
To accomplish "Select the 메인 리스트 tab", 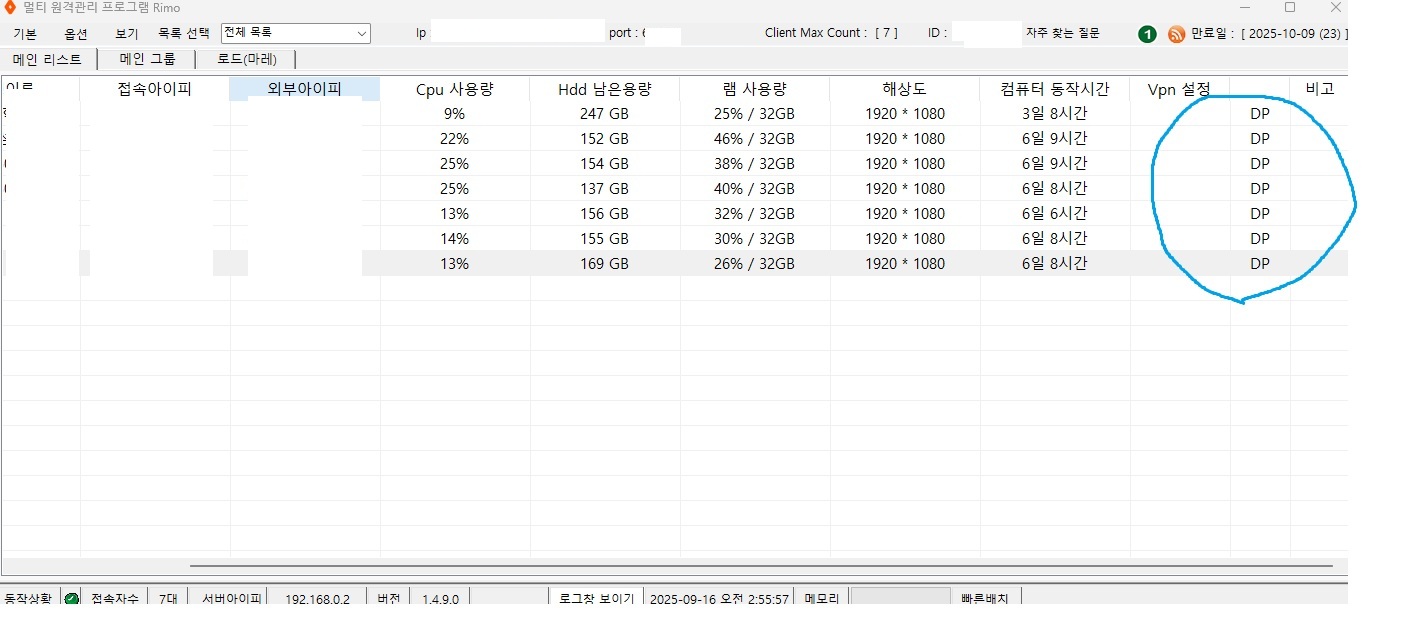I will (x=47, y=59).
